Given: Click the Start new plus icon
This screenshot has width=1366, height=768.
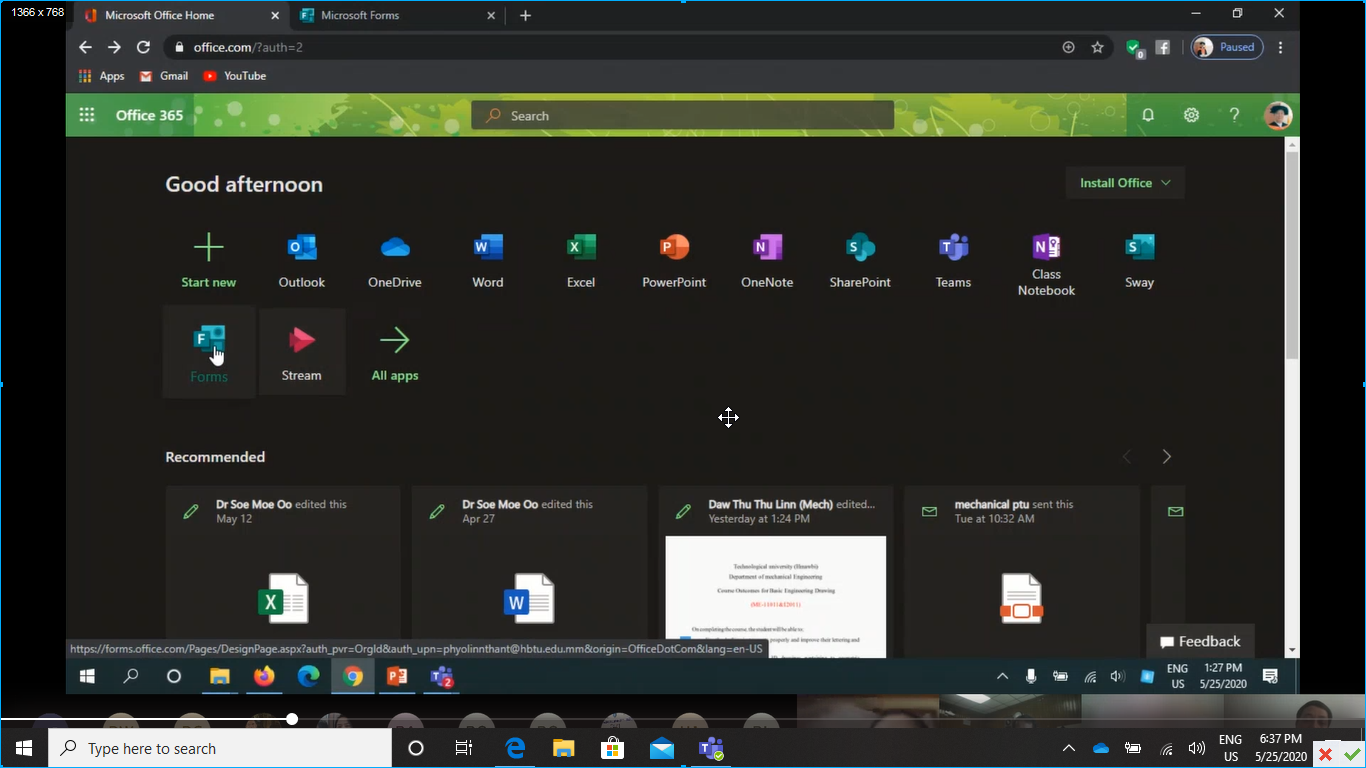Looking at the screenshot, I should (x=209, y=247).
